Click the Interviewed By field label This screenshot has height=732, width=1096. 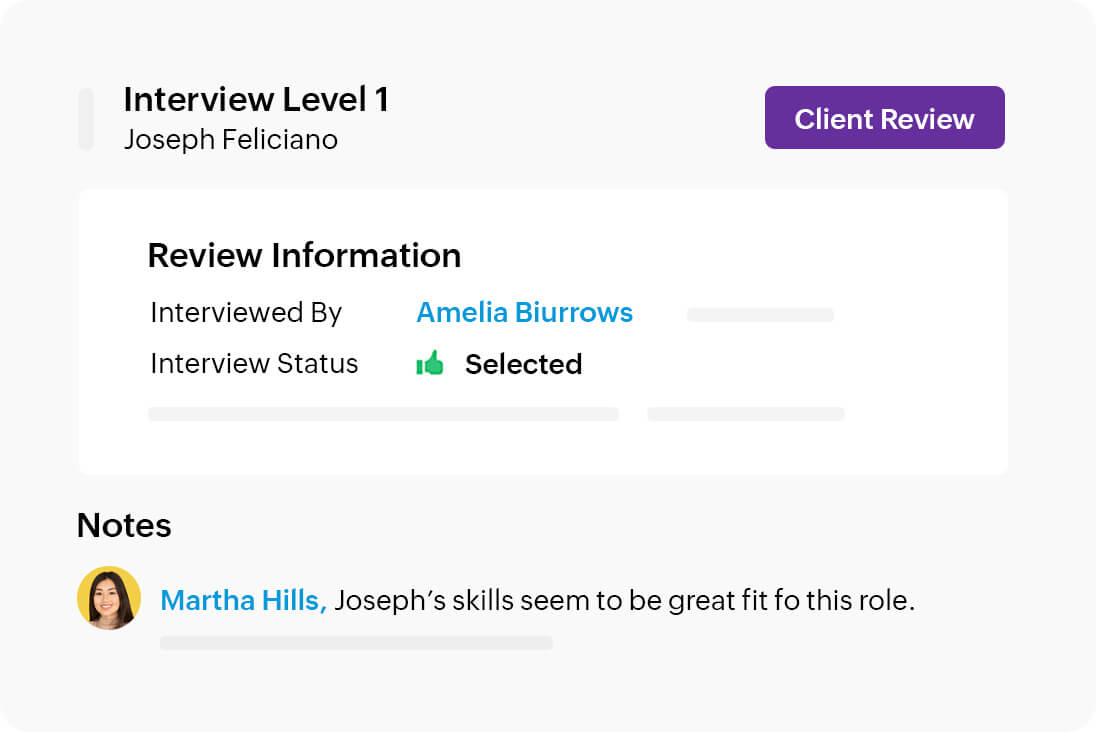tap(246, 313)
